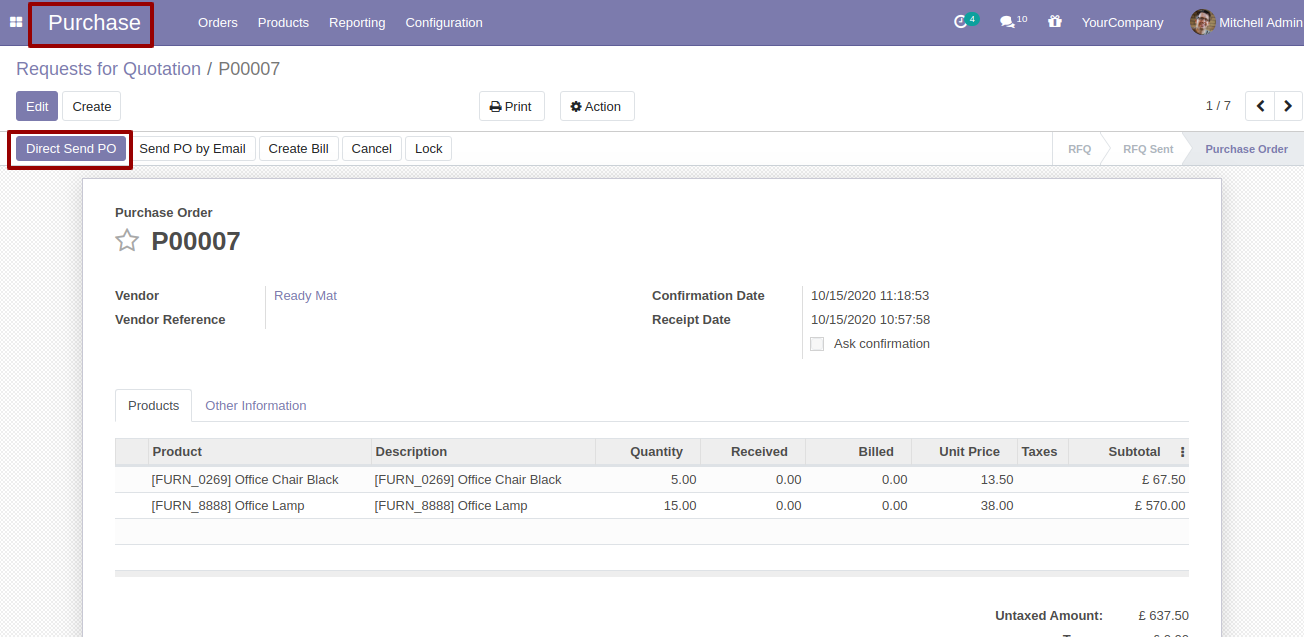Click unit price 13.50 cell
The height and width of the screenshot is (637, 1304).
pyautogui.click(x=965, y=480)
